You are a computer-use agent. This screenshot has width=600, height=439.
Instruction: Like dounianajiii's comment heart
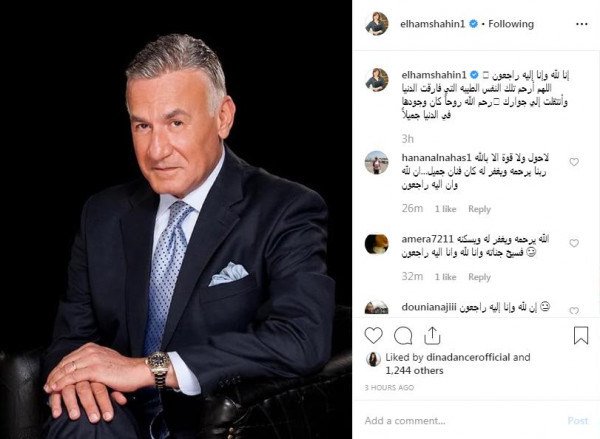click(x=574, y=310)
